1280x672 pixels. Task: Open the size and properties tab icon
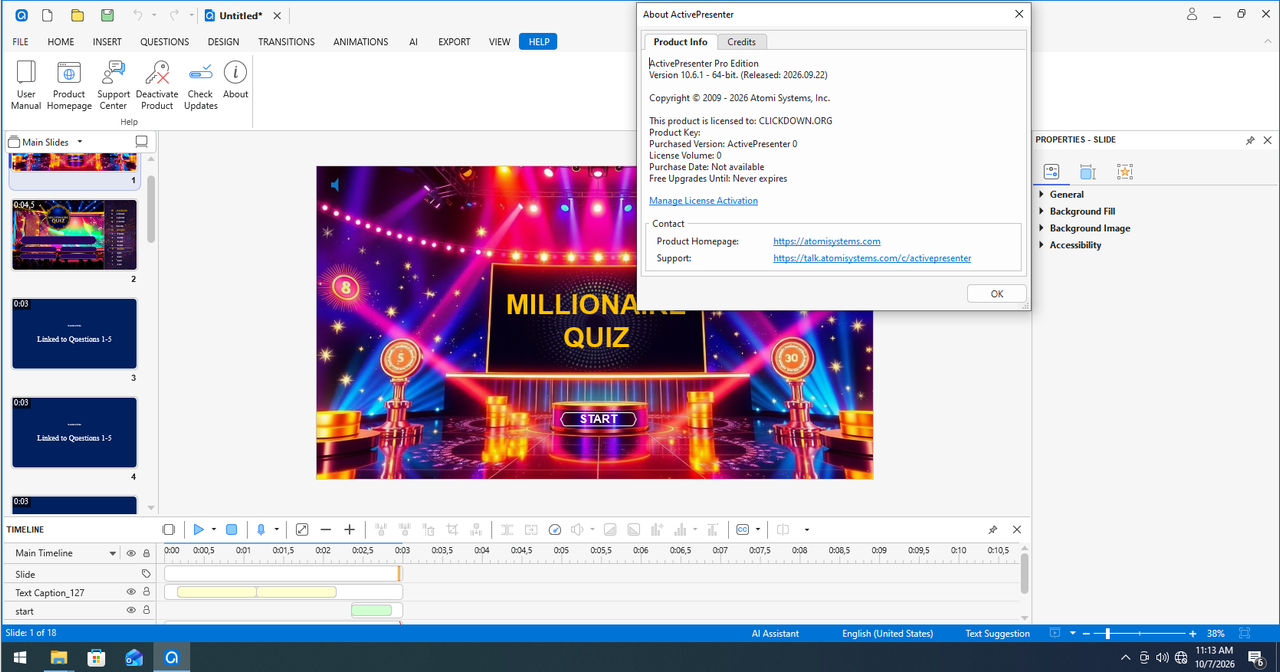pos(1088,172)
